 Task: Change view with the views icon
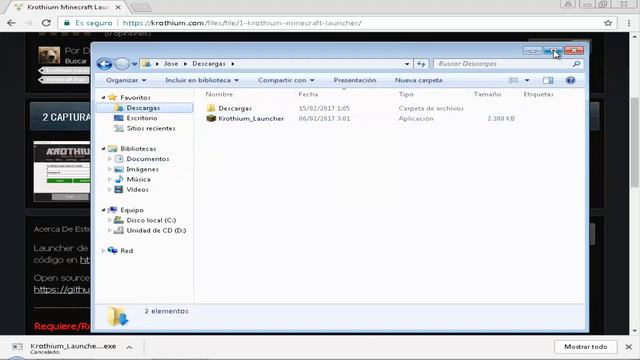513,80
